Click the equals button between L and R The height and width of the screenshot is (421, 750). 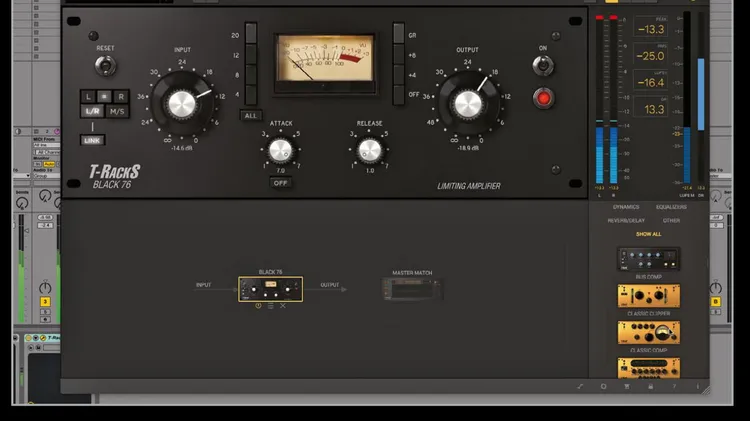point(104,97)
